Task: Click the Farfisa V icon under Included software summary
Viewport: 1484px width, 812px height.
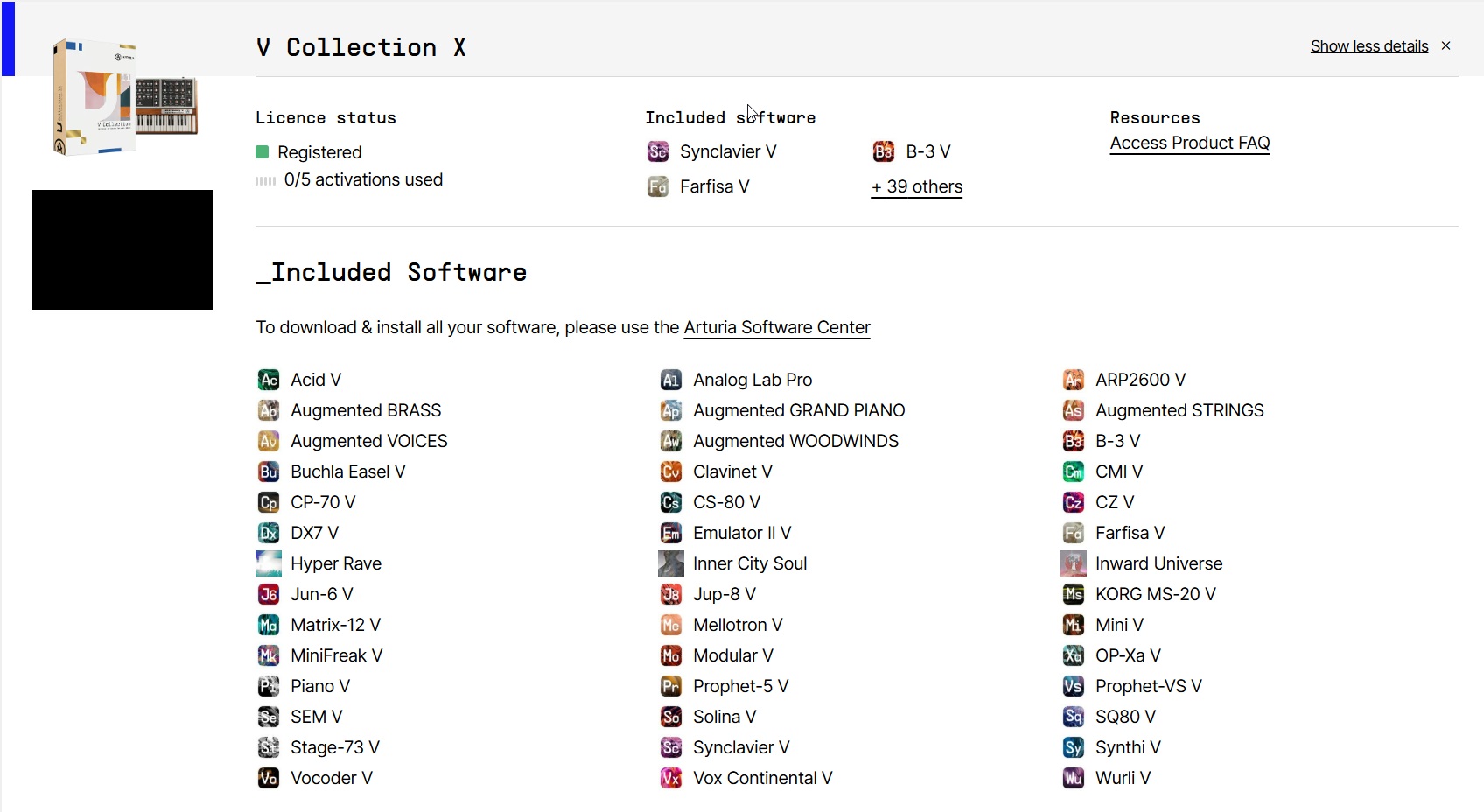Action: (x=658, y=186)
